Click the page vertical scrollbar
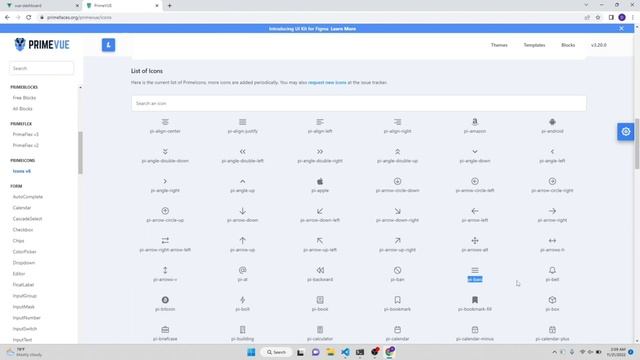The height and width of the screenshot is (360, 640). pyautogui.click(x=637, y=143)
